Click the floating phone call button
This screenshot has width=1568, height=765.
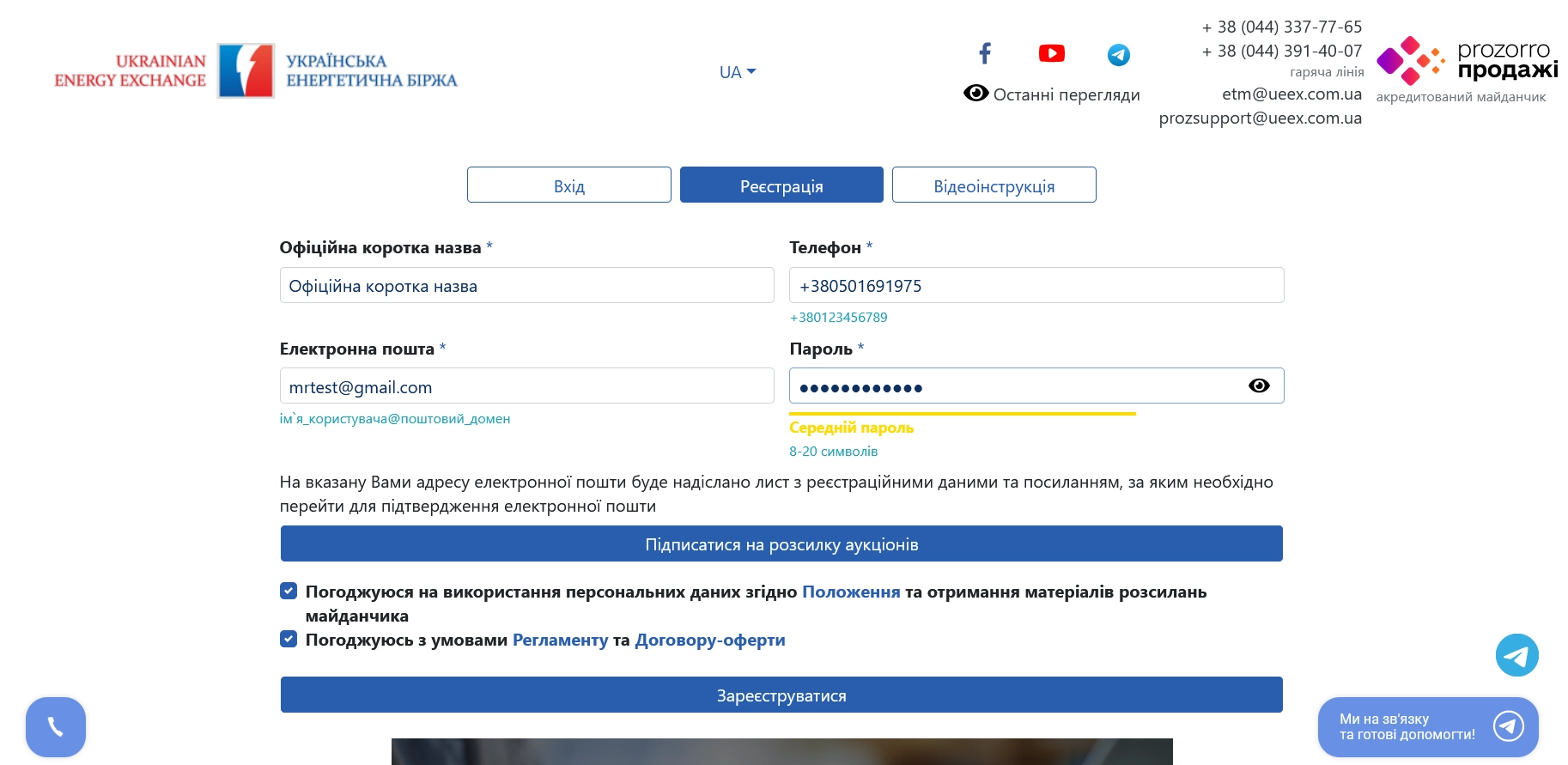pos(56,726)
